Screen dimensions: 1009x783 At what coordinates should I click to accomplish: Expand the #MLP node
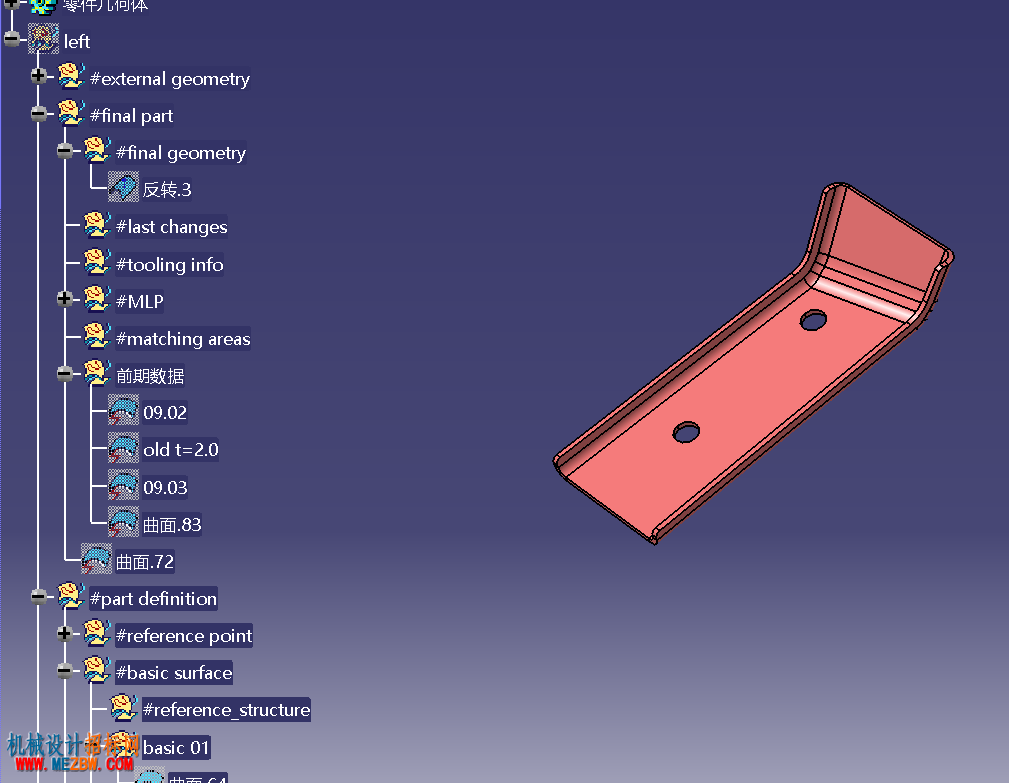coord(64,299)
